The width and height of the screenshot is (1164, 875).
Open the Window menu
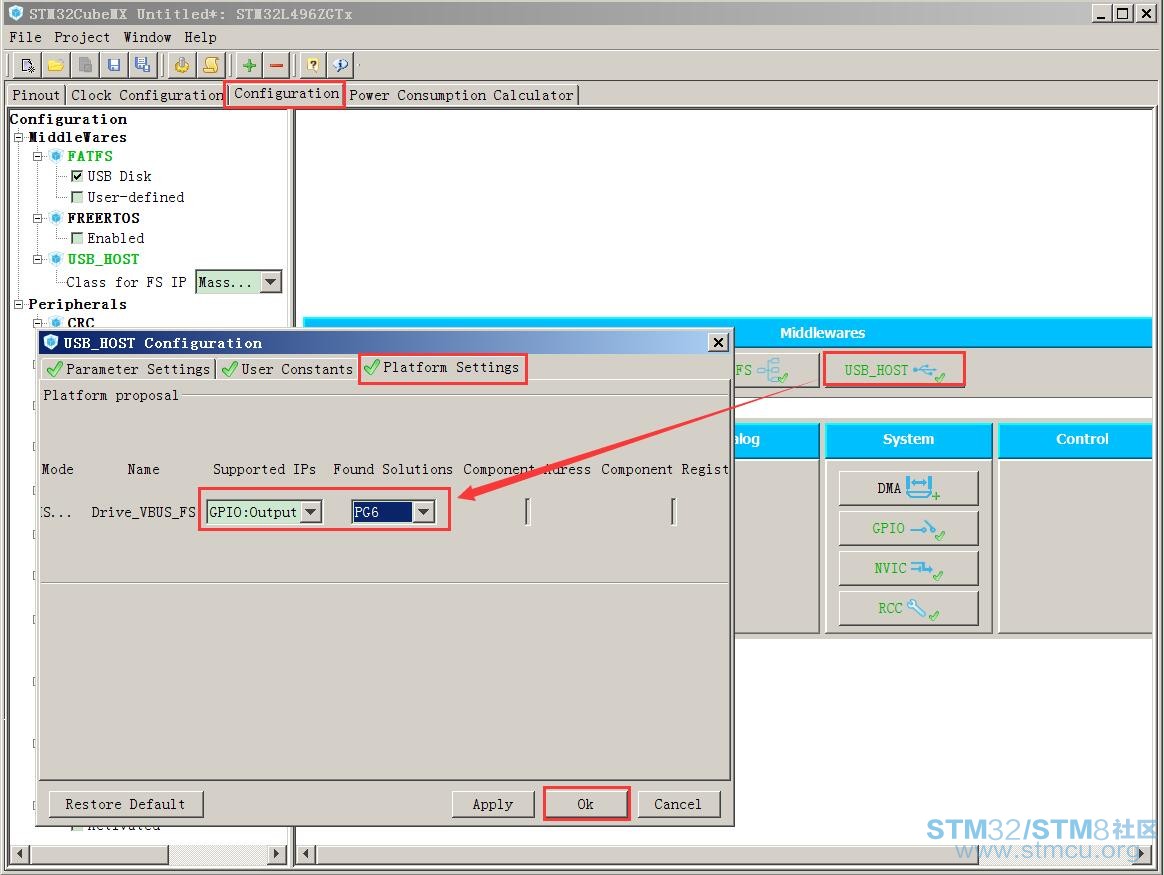(x=147, y=37)
